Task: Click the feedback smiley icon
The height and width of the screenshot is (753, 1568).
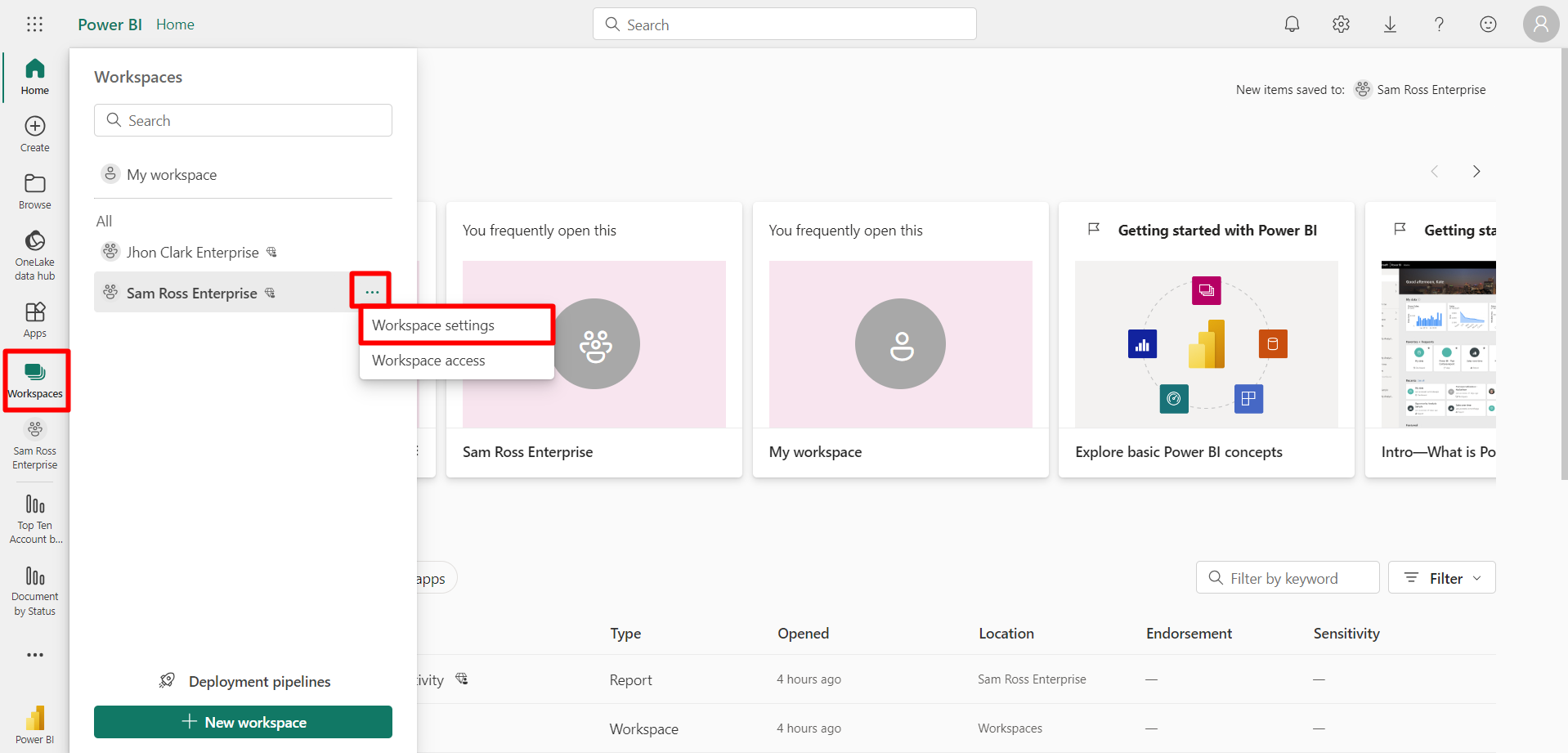Action: click(1488, 25)
